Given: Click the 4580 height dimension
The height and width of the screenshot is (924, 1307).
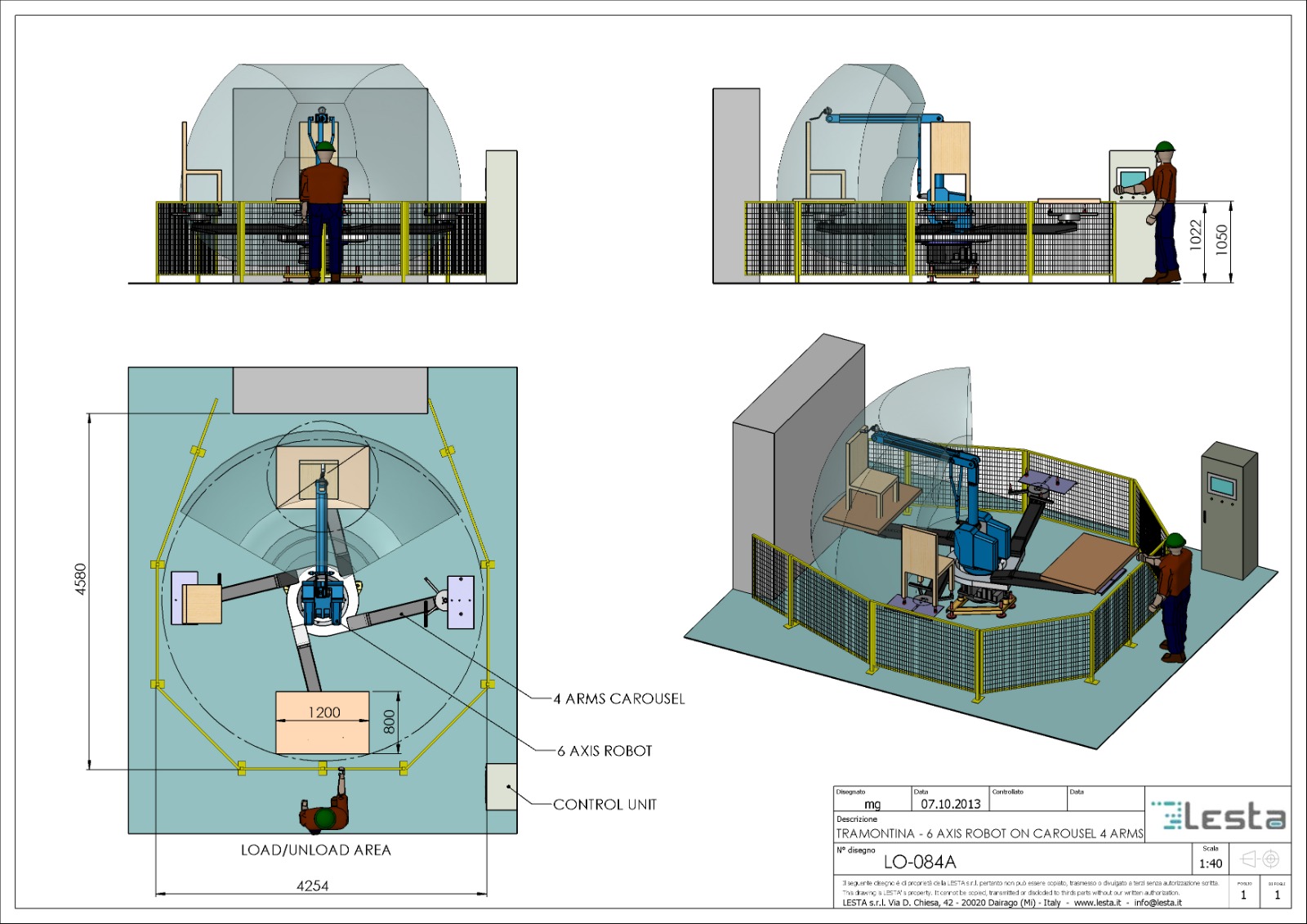Looking at the screenshot, I should point(80,578).
